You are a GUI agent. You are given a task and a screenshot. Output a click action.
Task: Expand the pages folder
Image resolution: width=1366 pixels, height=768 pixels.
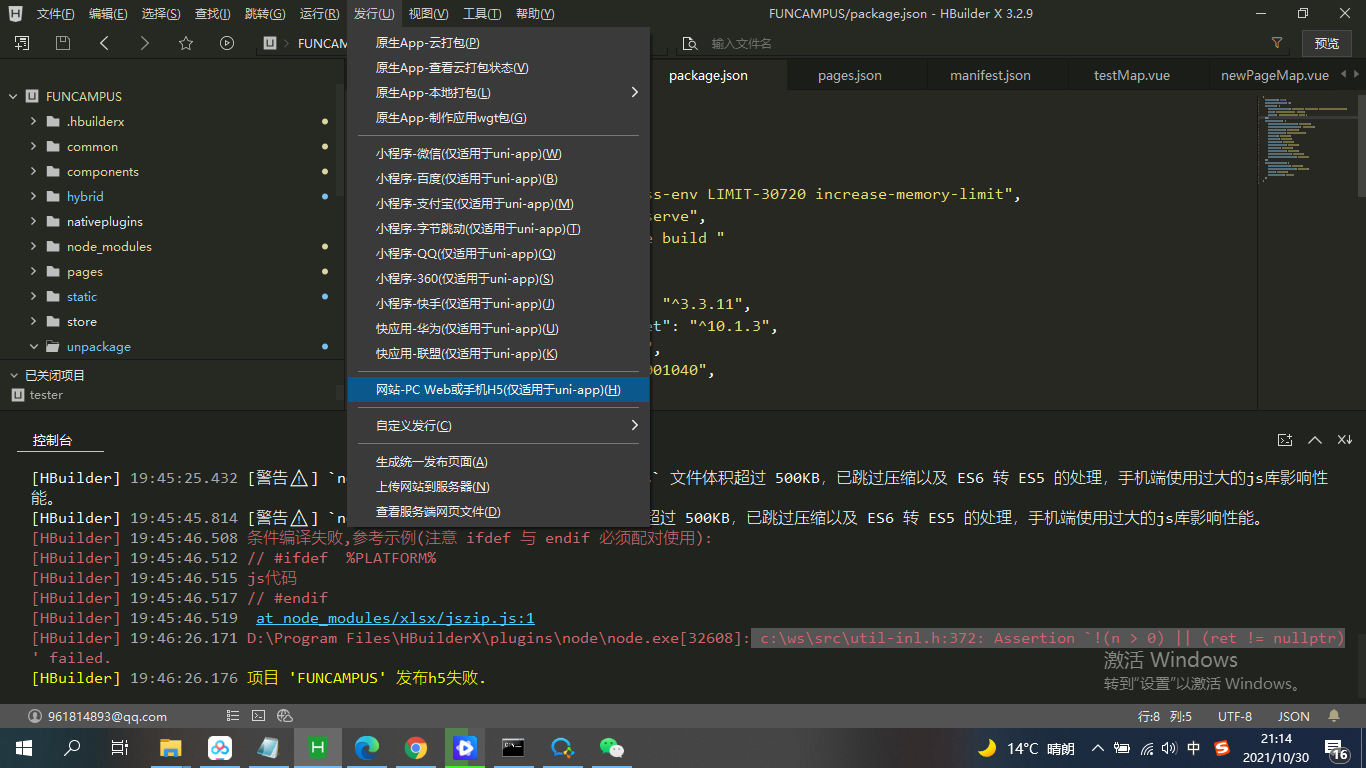[33, 272]
